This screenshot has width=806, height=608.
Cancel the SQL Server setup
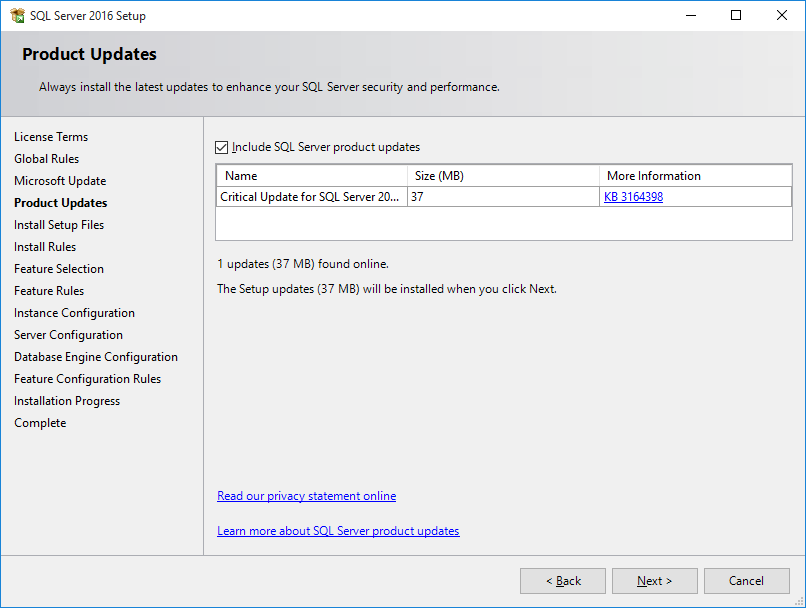click(x=746, y=580)
